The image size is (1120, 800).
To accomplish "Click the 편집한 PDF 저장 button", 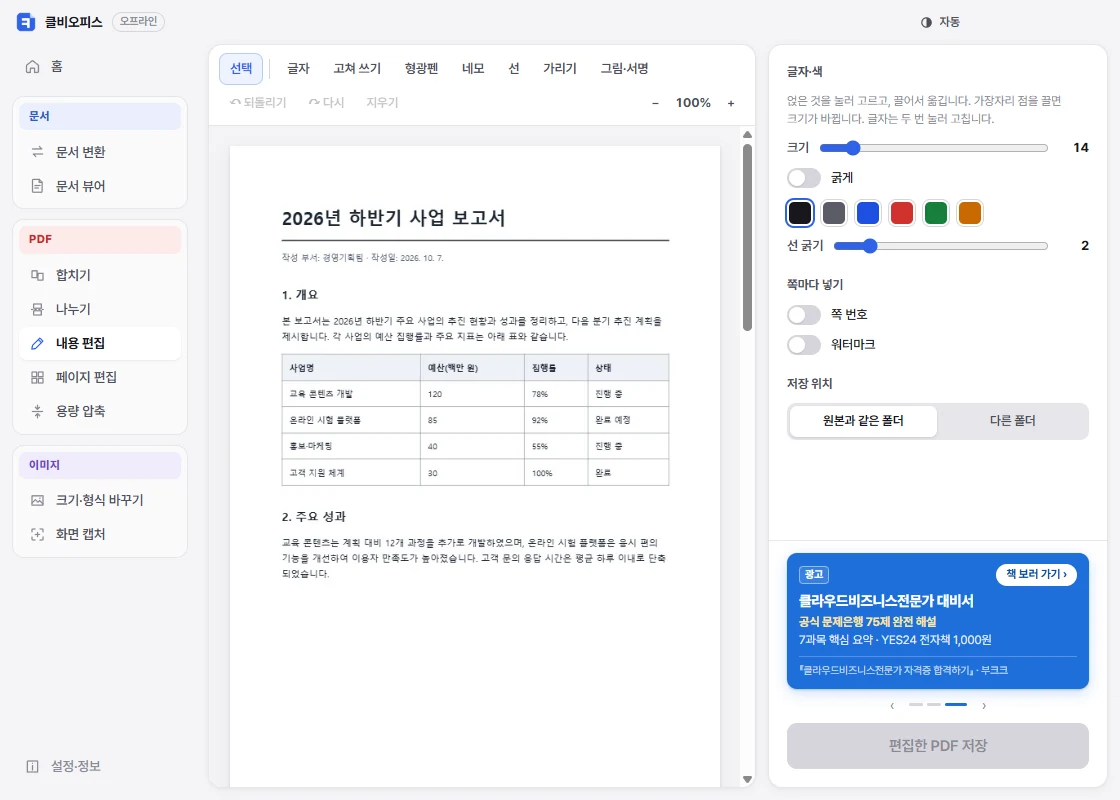I will pos(937,746).
